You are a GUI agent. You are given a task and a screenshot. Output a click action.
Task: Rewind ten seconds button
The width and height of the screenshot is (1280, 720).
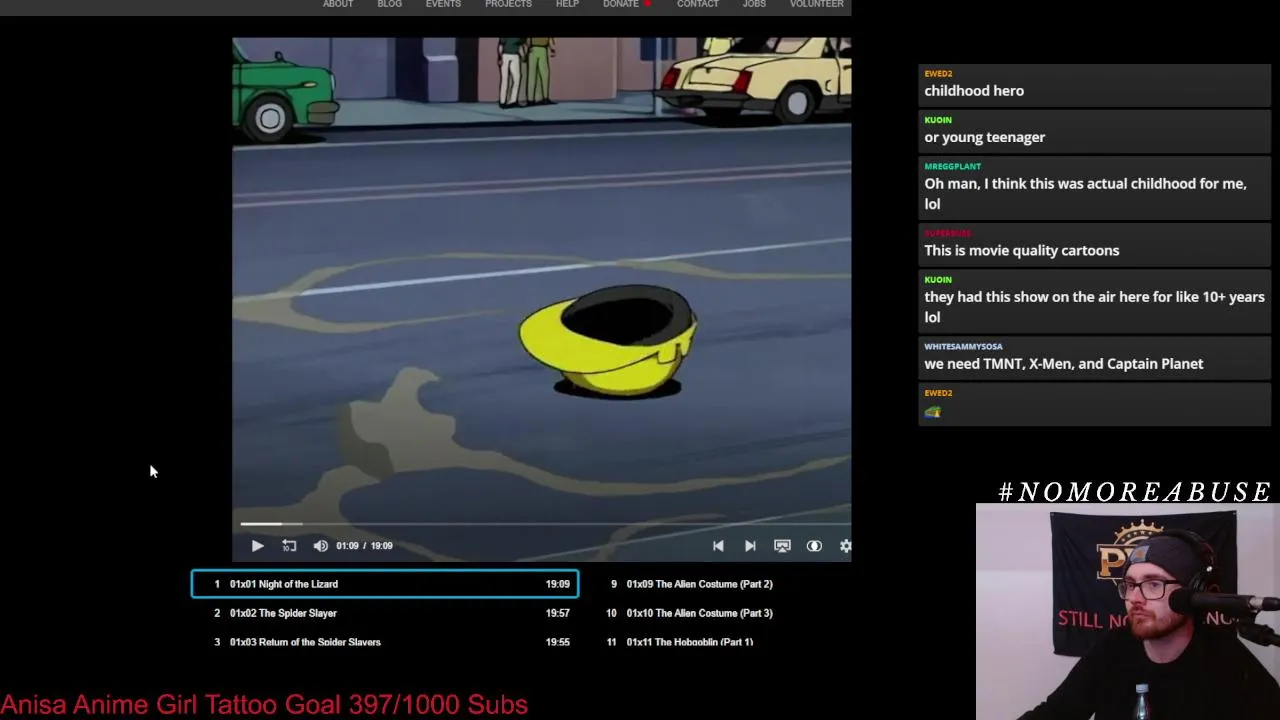[x=289, y=546]
